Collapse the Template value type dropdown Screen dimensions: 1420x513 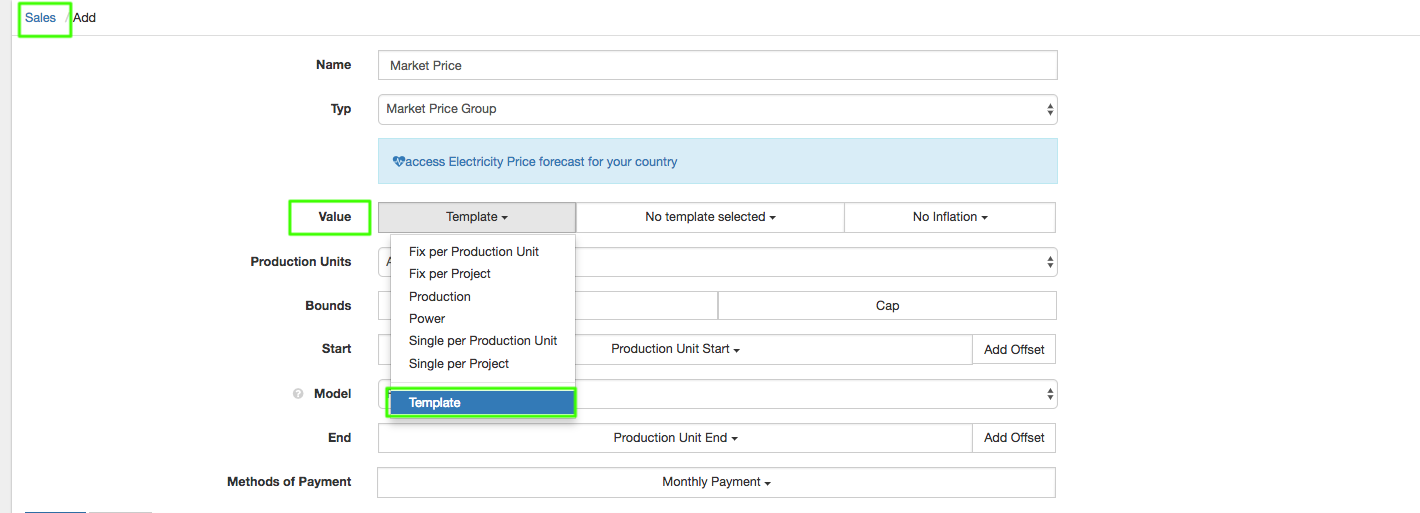pyautogui.click(x=477, y=217)
